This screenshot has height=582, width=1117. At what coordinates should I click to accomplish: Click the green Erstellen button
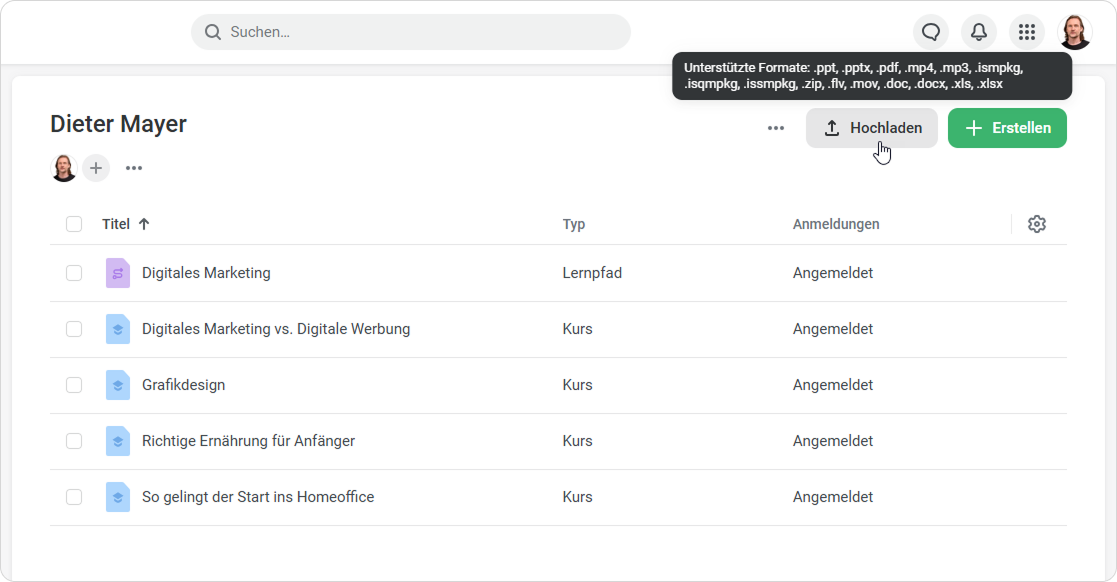click(x=1007, y=128)
